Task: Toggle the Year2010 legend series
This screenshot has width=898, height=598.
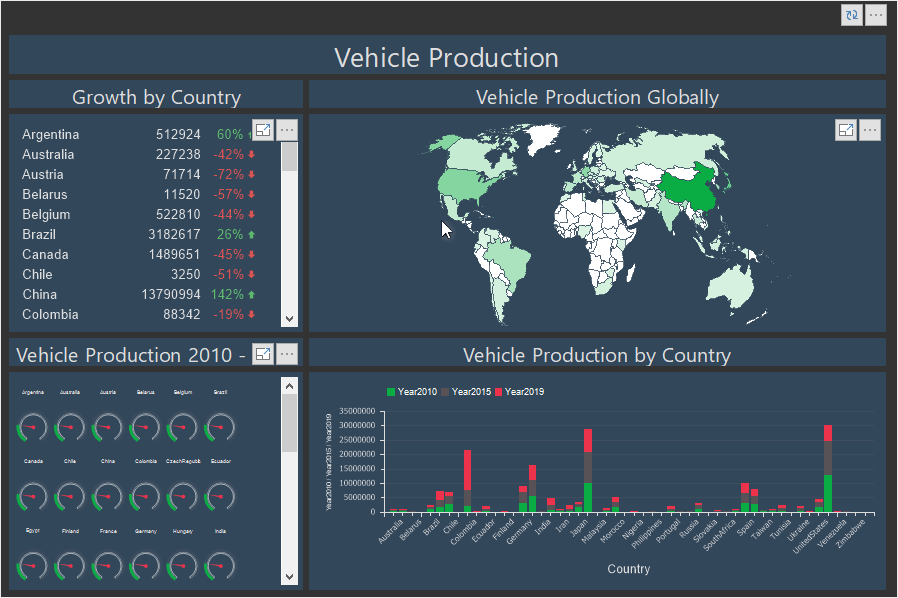Action: pyautogui.click(x=413, y=392)
